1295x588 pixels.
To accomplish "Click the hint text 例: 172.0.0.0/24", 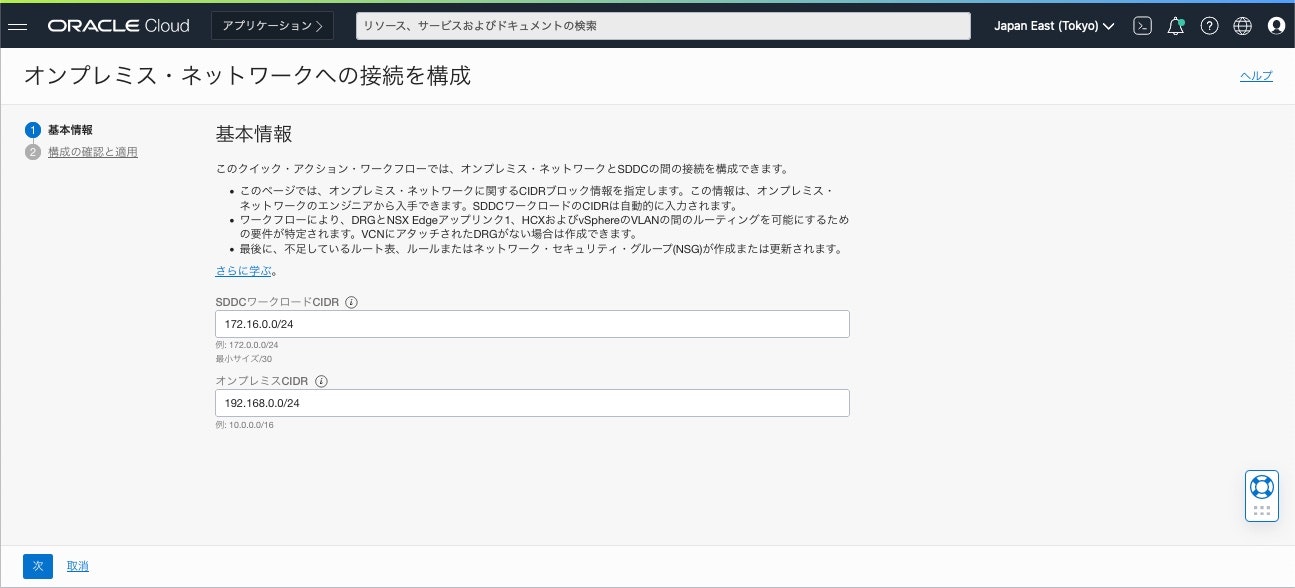I will click(247, 345).
